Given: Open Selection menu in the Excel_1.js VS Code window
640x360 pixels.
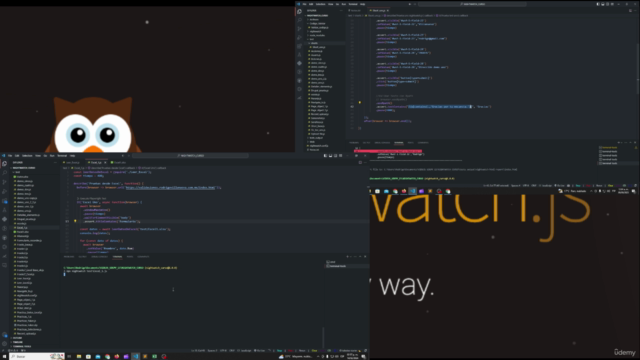Looking at the screenshot, I should (27, 156).
